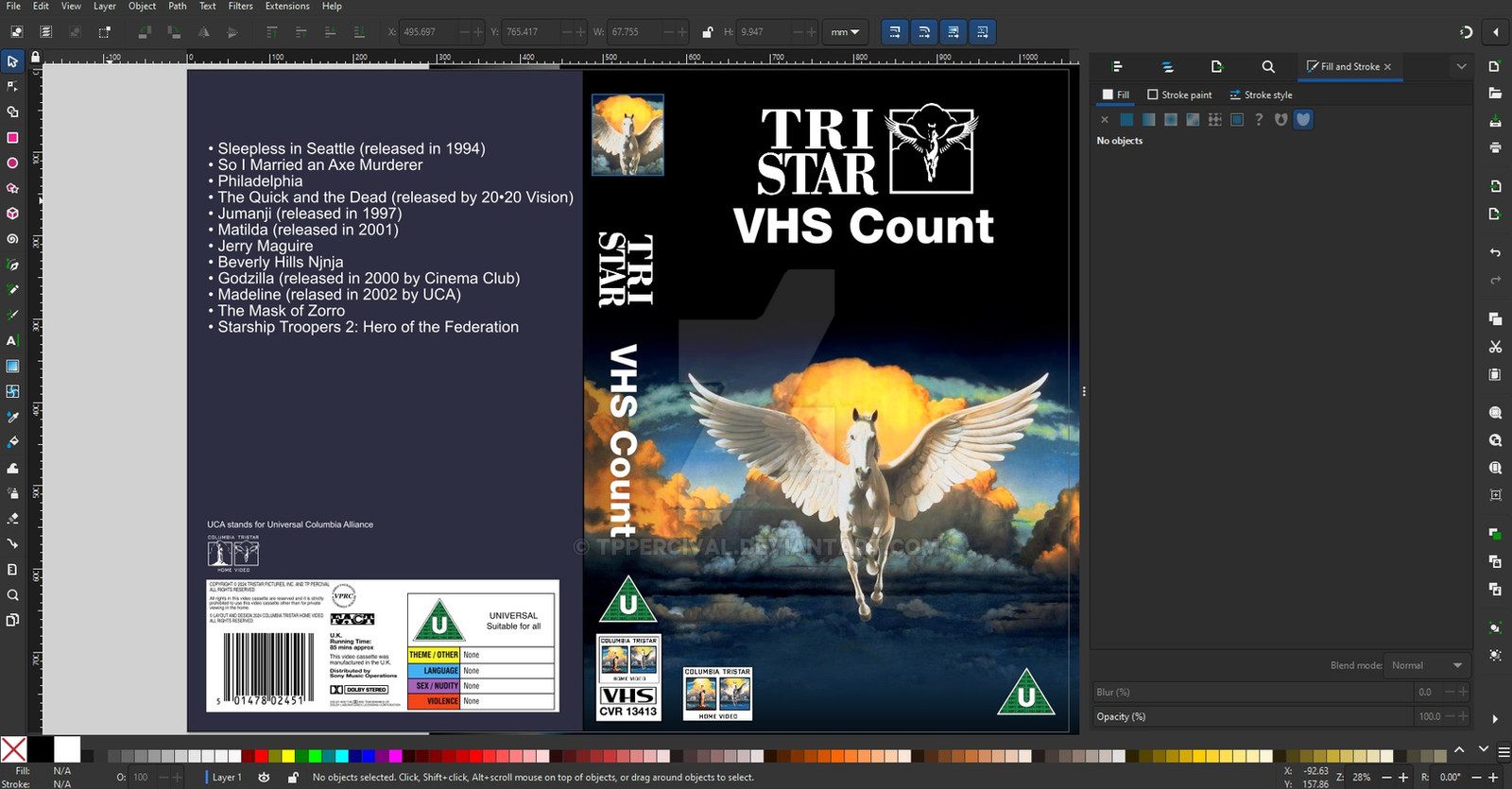
Task: Select the Pages tool
Action: [x=12, y=620]
